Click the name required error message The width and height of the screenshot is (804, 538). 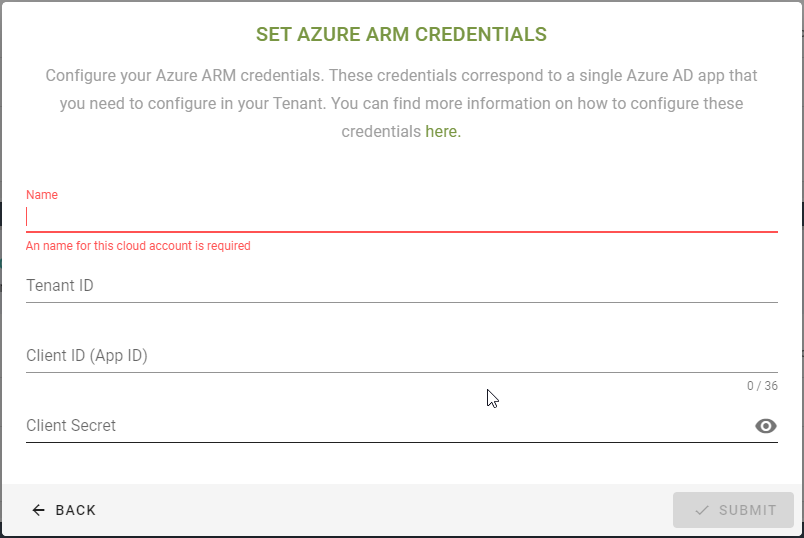pyautogui.click(x=138, y=245)
